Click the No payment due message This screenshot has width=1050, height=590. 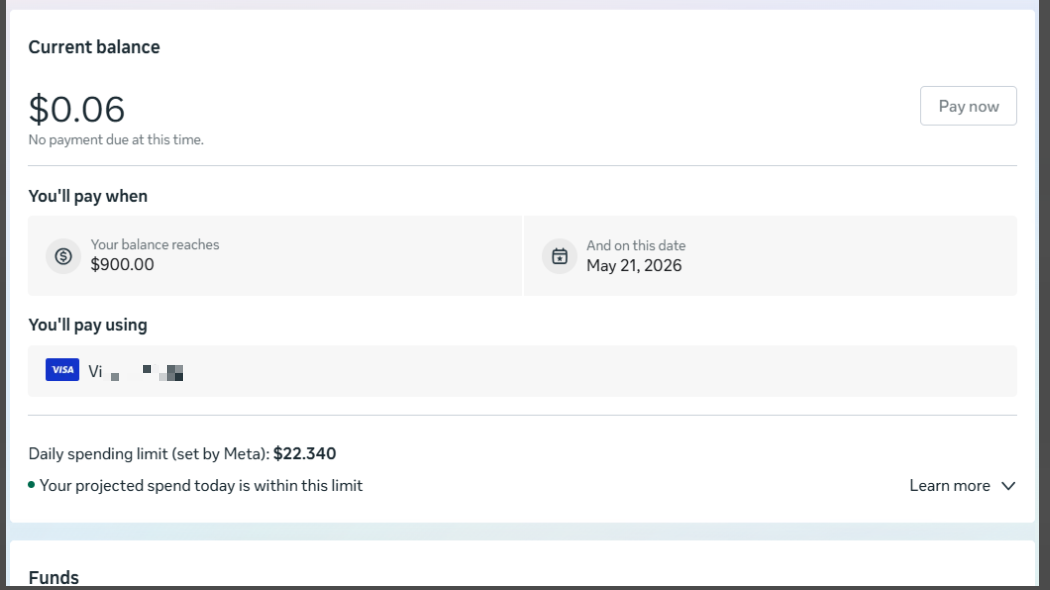pos(116,140)
